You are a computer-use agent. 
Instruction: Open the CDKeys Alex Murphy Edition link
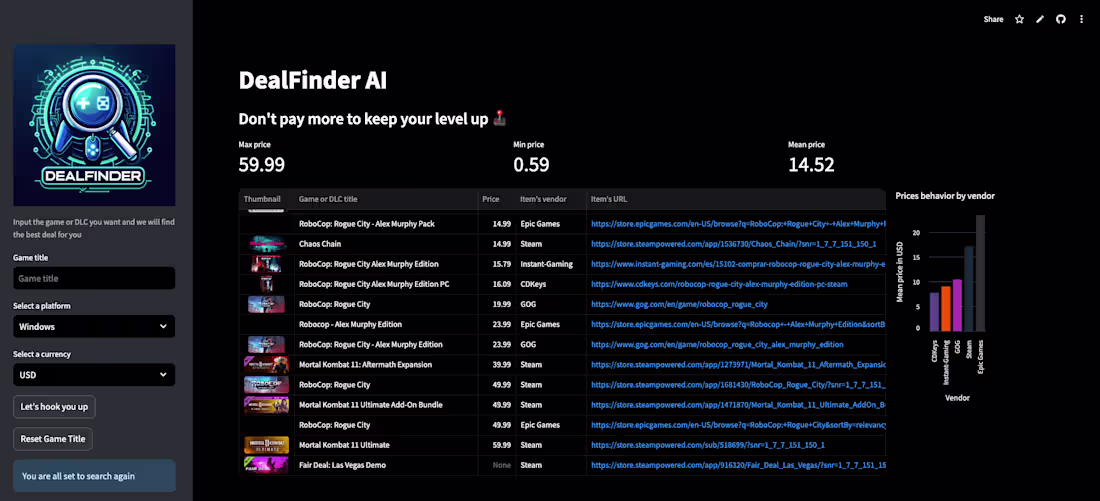coord(719,284)
